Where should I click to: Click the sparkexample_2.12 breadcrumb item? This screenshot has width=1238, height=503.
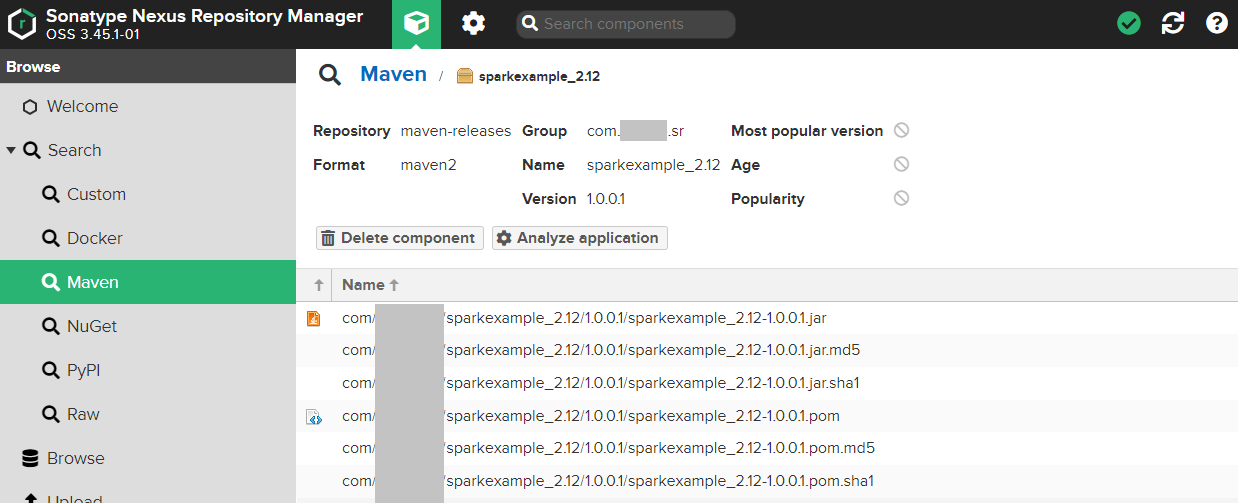[x=539, y=76]
